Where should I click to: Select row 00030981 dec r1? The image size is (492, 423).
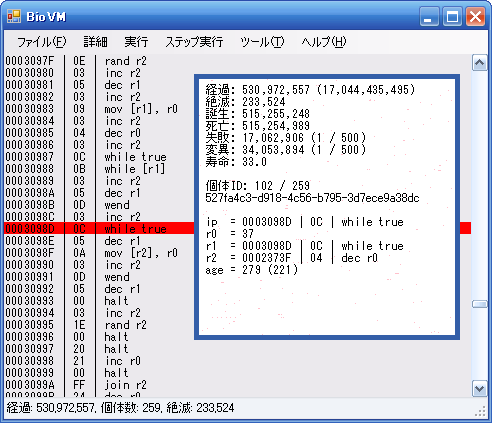coord(99,85)
